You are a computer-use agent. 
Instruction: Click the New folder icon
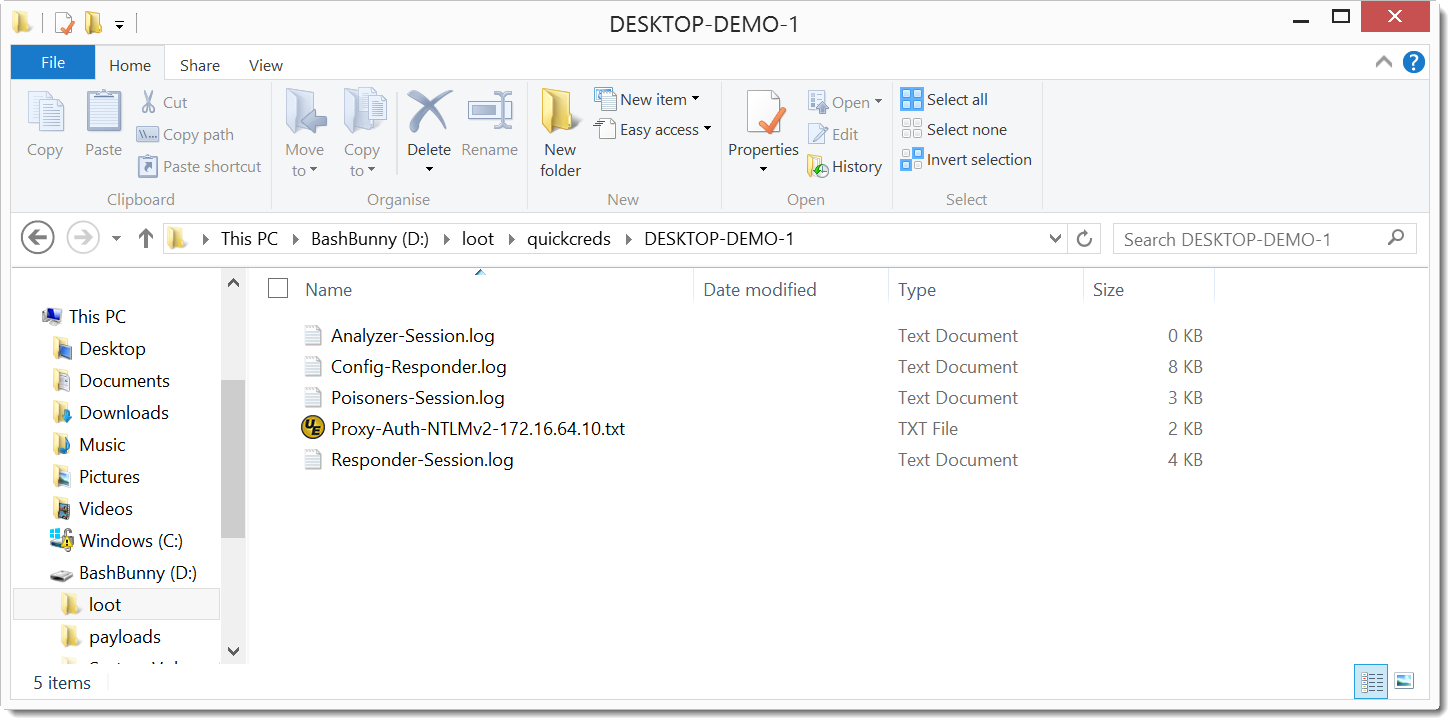tap(560, 112)
